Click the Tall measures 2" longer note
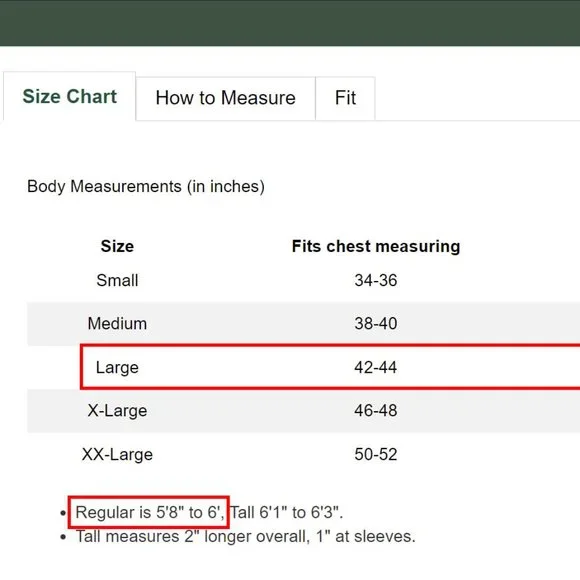The width and height of the screenshot is (580, 580). (x=246, y=537)
